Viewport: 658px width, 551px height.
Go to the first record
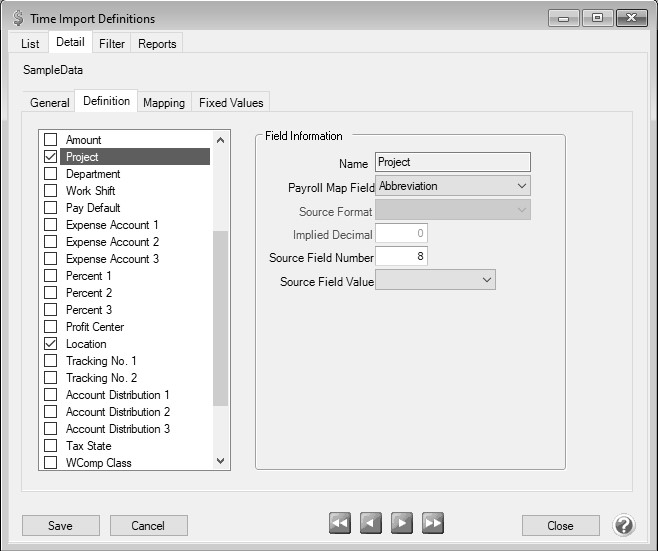[340, 524]
